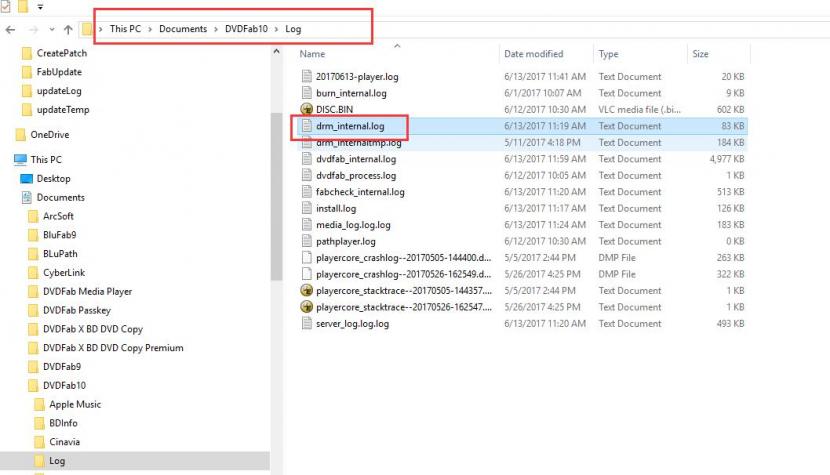Click Log breadcrumb in address bar

293,29
